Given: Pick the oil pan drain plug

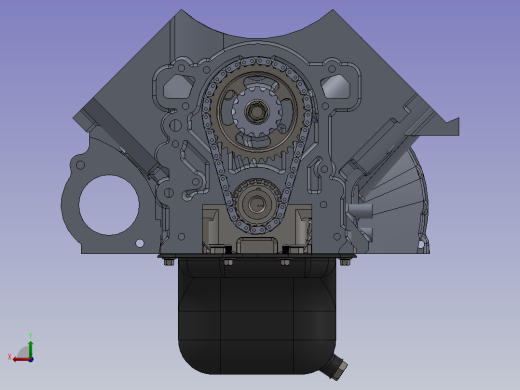Looking at the screenshot, I should point(339,369).
